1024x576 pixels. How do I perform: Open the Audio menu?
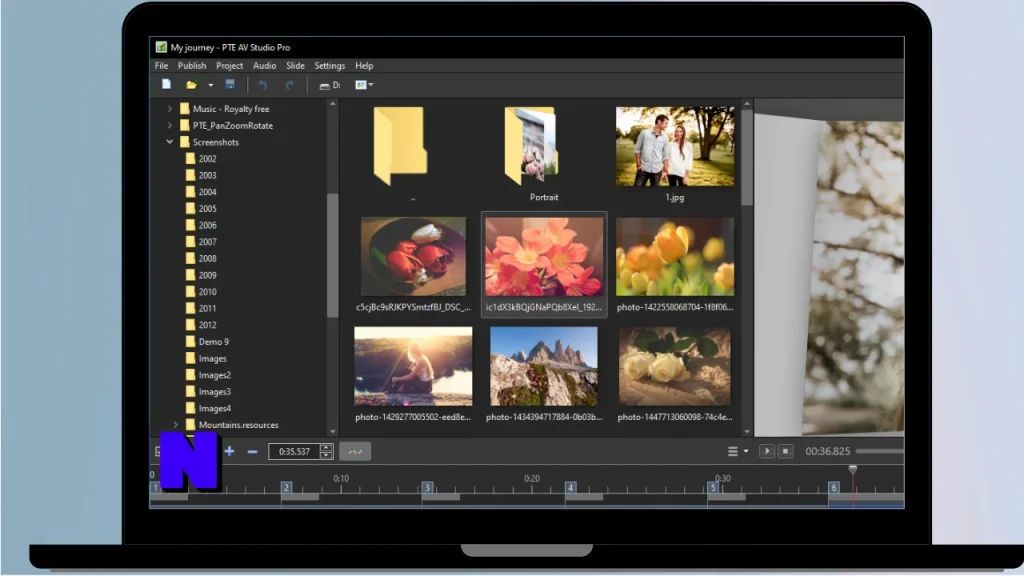click(264, 65)
